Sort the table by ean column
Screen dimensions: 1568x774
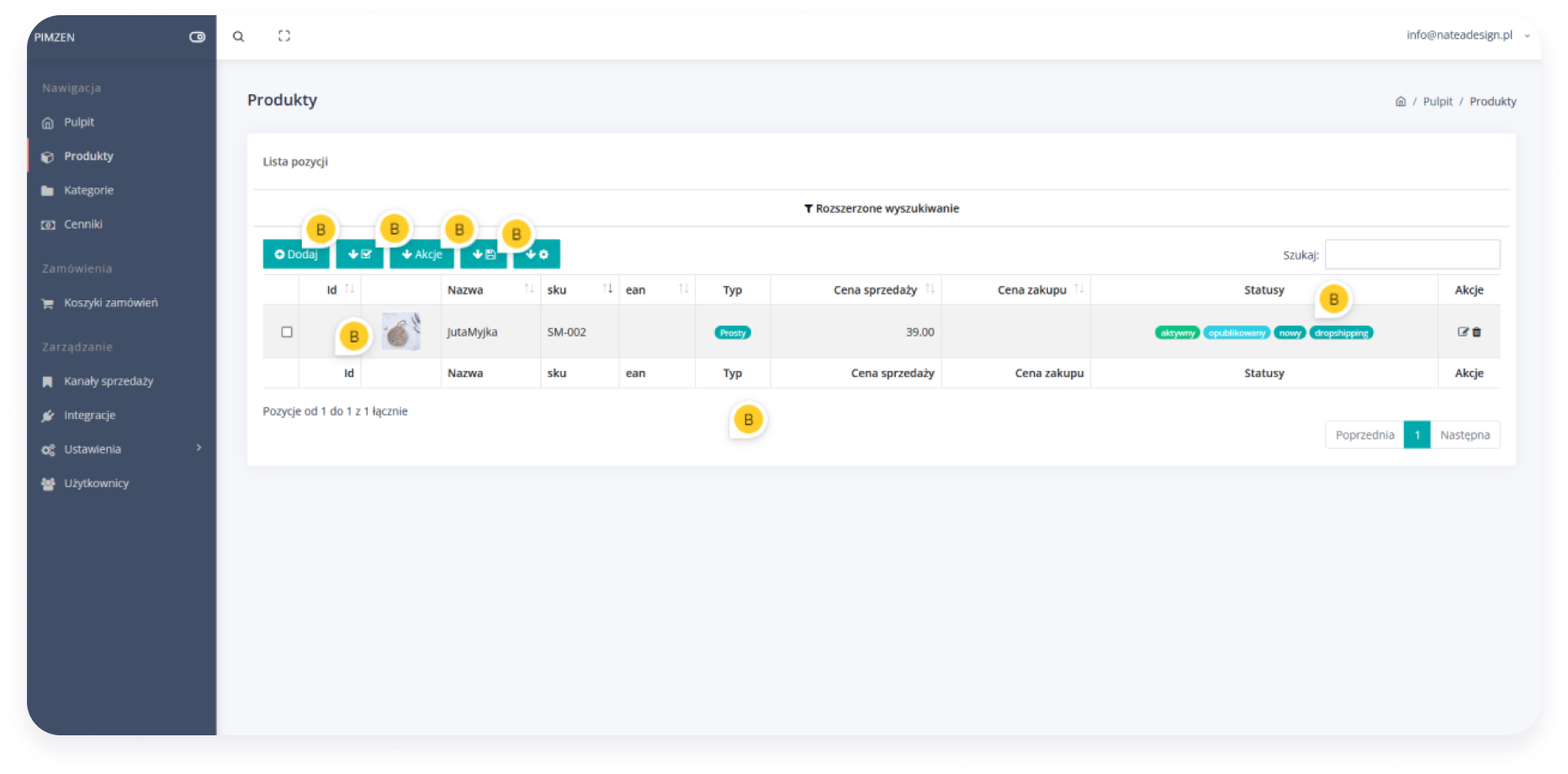657,290
